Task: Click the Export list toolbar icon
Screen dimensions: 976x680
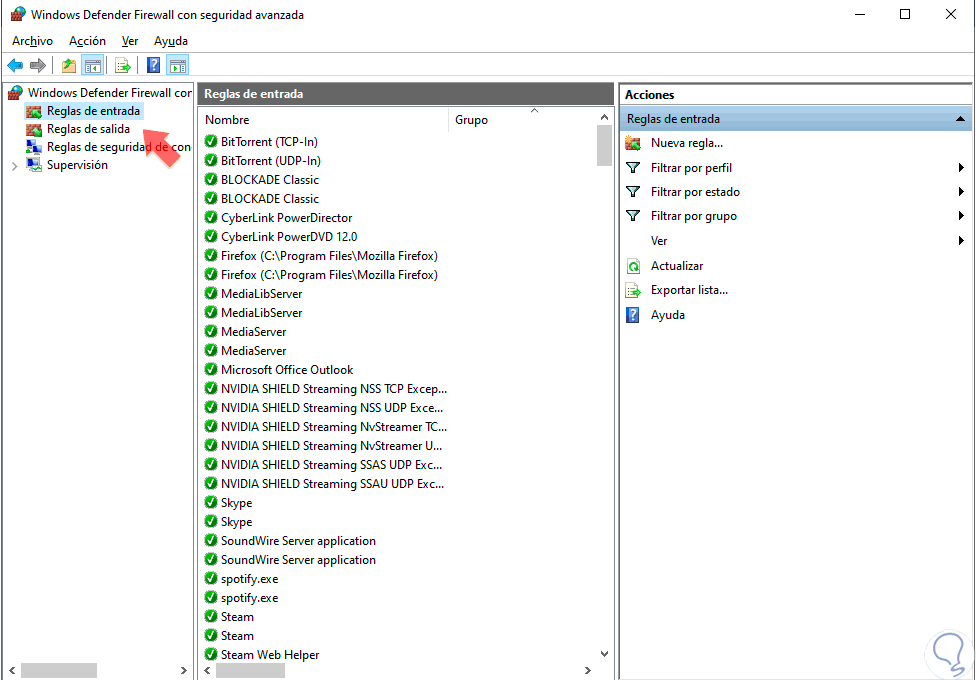Action: [123, 65]
